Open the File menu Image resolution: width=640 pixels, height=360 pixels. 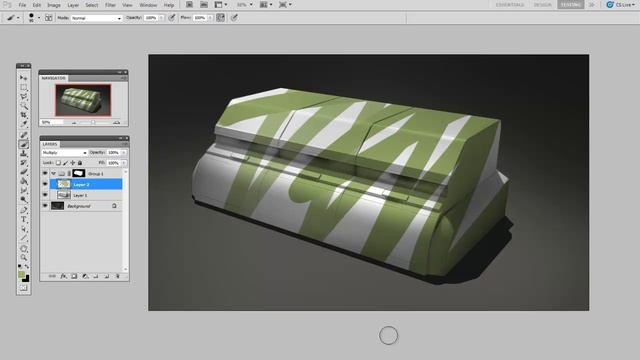click(x=22, y=5)
